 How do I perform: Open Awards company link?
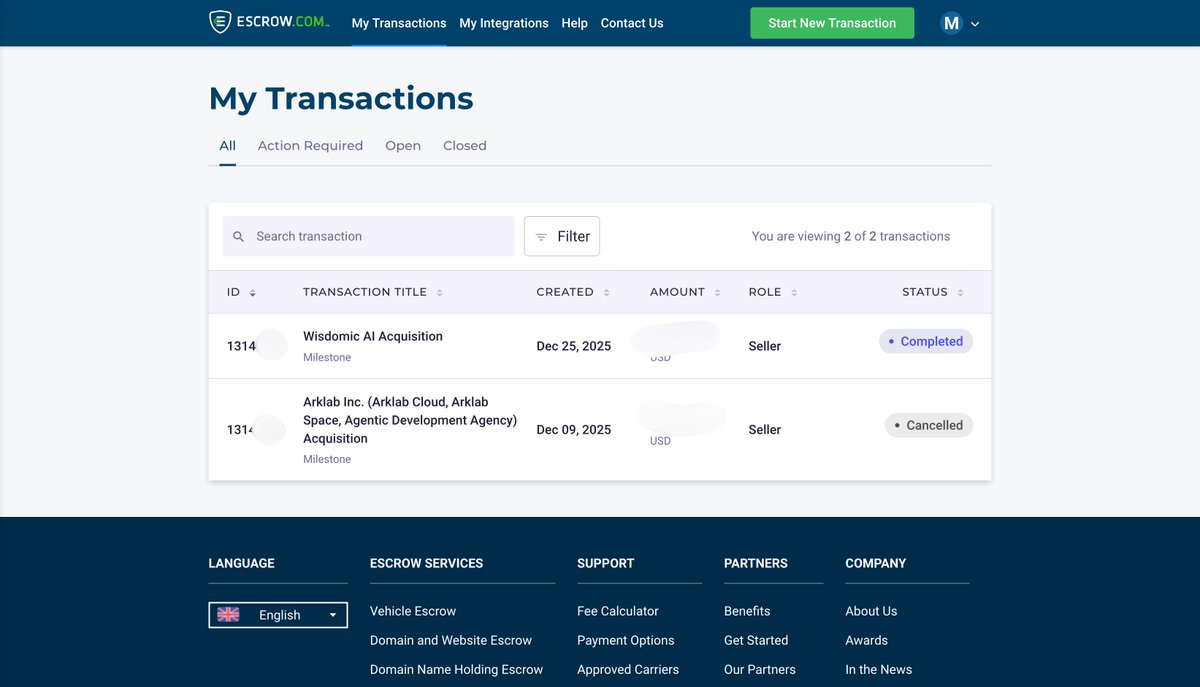(x=867, y=640)
